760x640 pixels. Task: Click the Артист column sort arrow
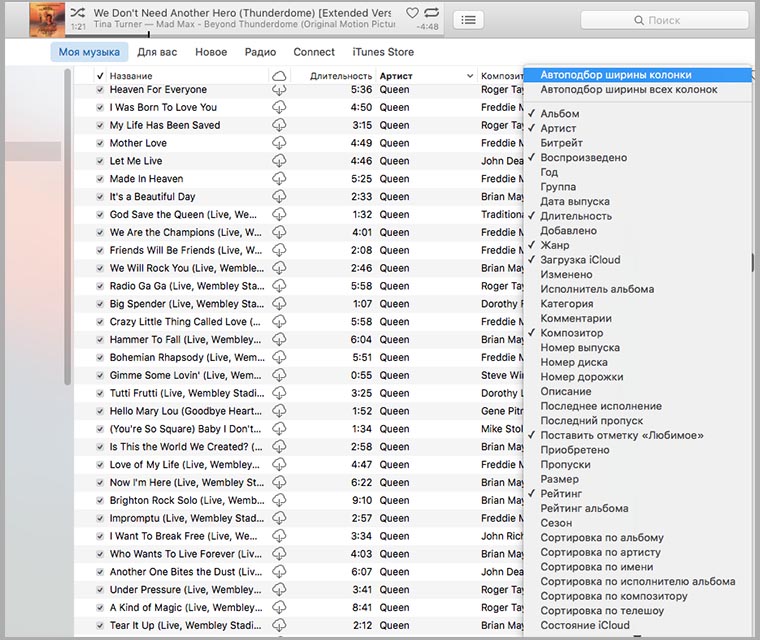tap(469, 76)
